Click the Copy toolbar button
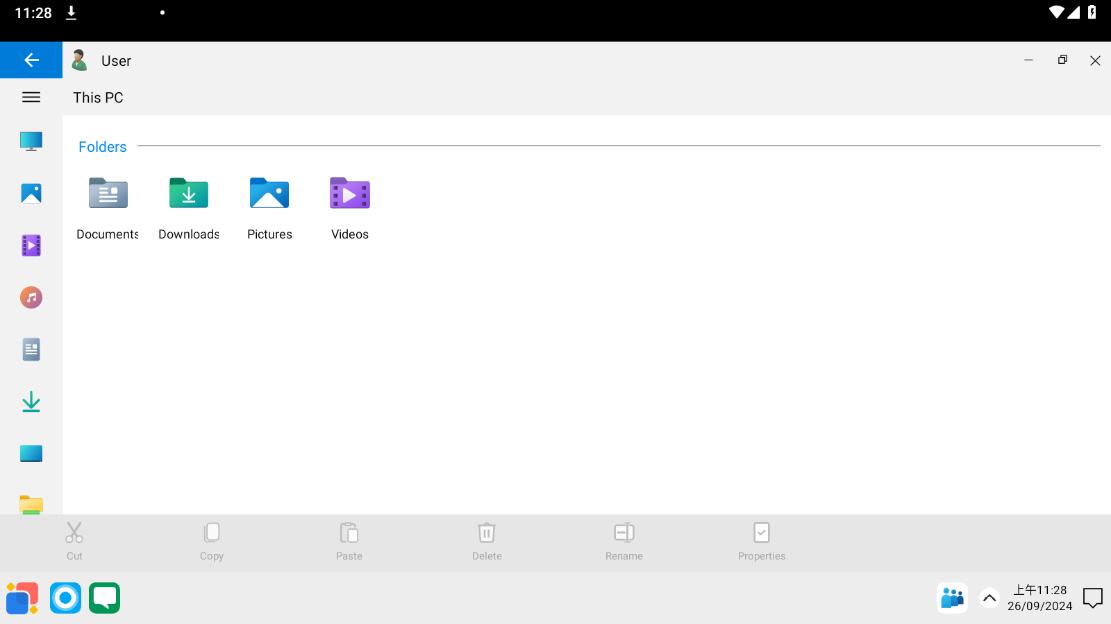Viewport: 1111px width, 624px height. (x=212, y=542)
